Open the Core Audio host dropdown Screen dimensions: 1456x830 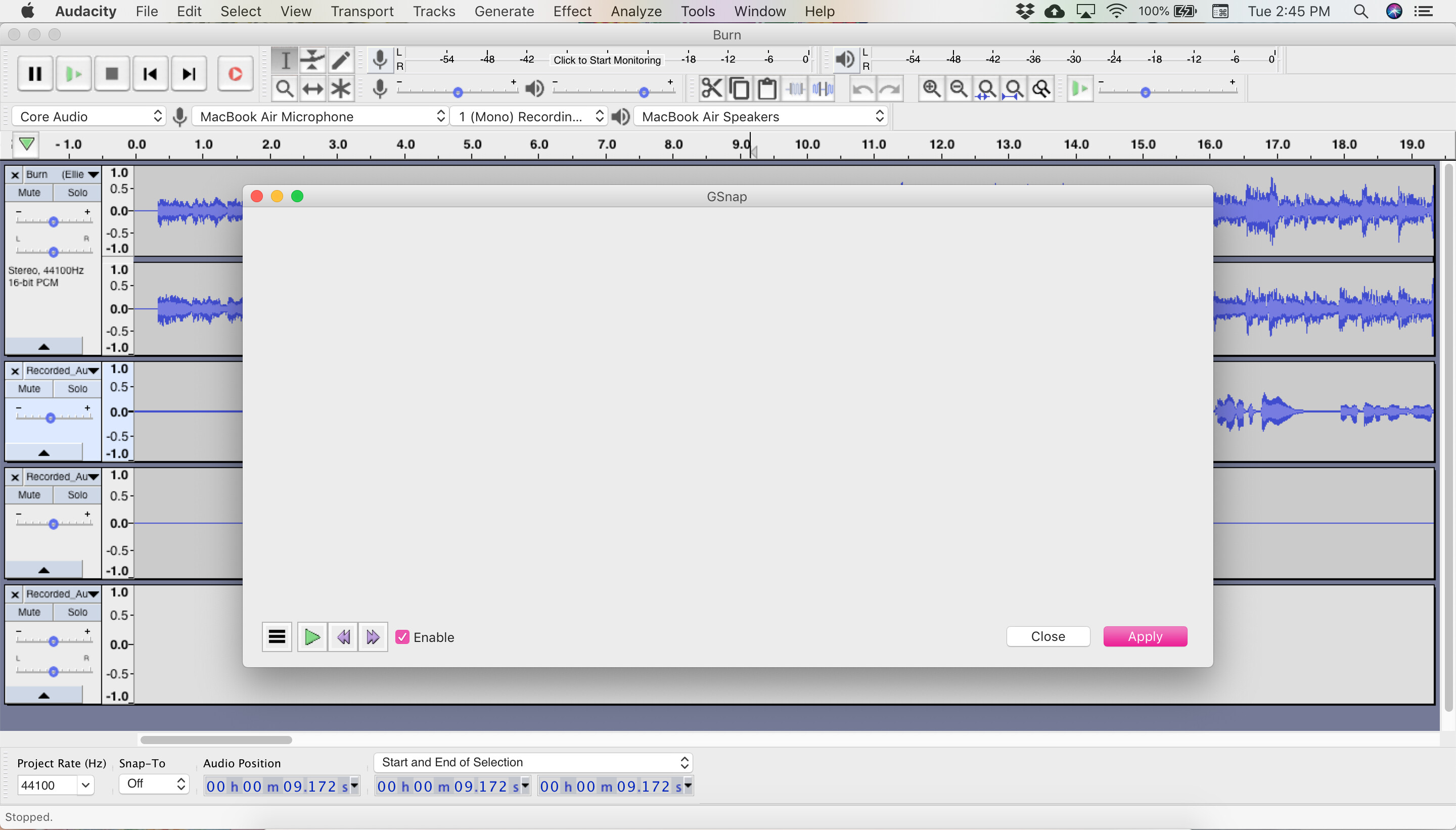point(89,116)
